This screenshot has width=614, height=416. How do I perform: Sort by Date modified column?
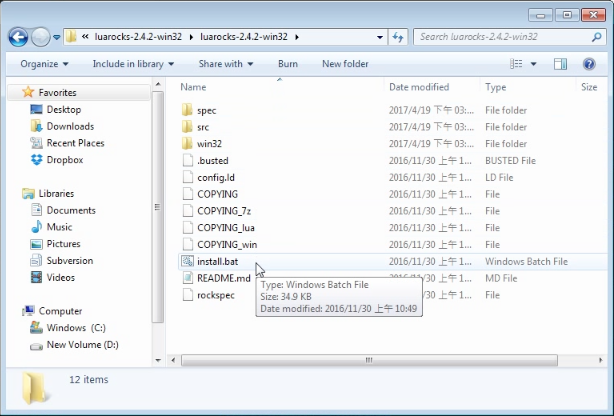pyautogui.click(x=419, y=87)
